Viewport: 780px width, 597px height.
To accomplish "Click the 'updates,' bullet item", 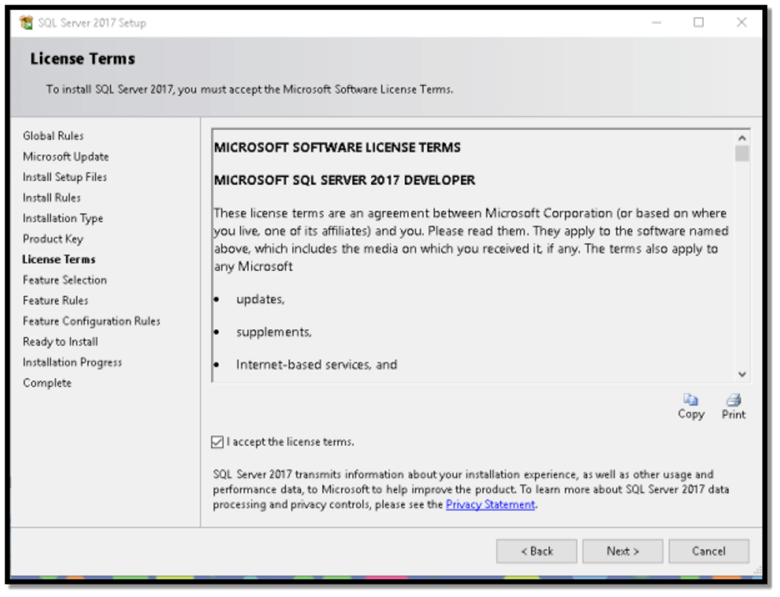I will coord(260,299).
